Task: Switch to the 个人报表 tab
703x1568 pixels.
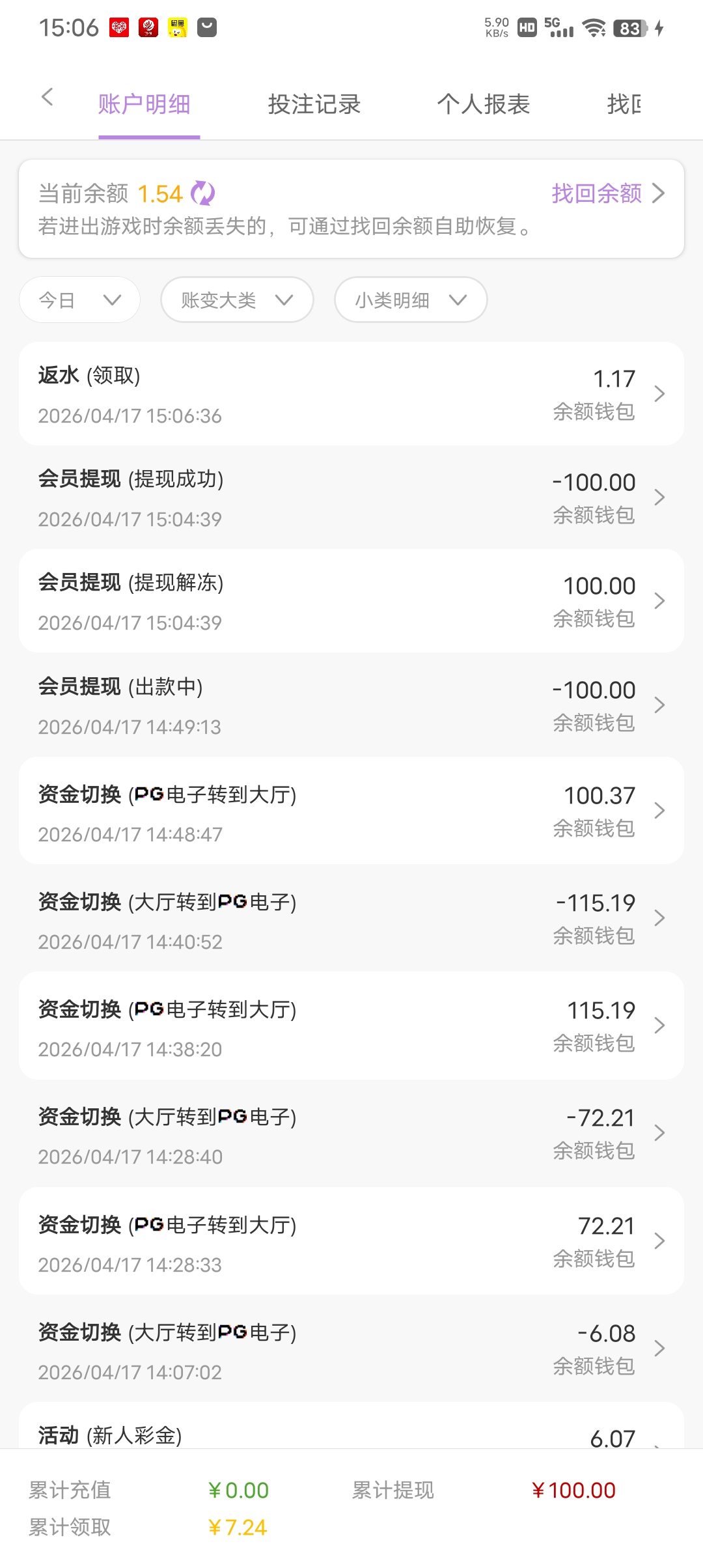Action: [x=483, y=104]
